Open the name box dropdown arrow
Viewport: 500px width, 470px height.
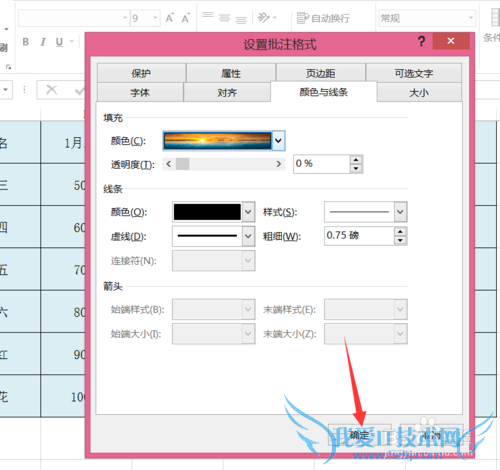click(x=6, y=90)
